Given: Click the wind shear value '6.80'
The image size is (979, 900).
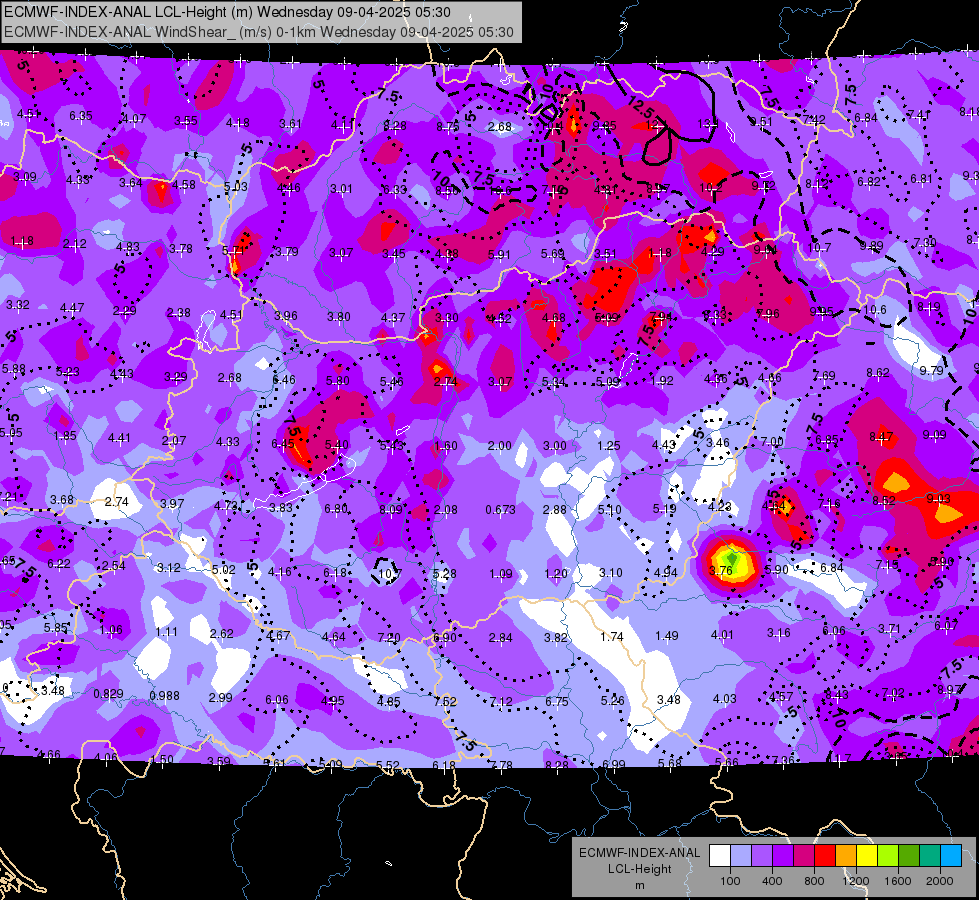Looking at the screenshot, I should [x=336, y=509].
